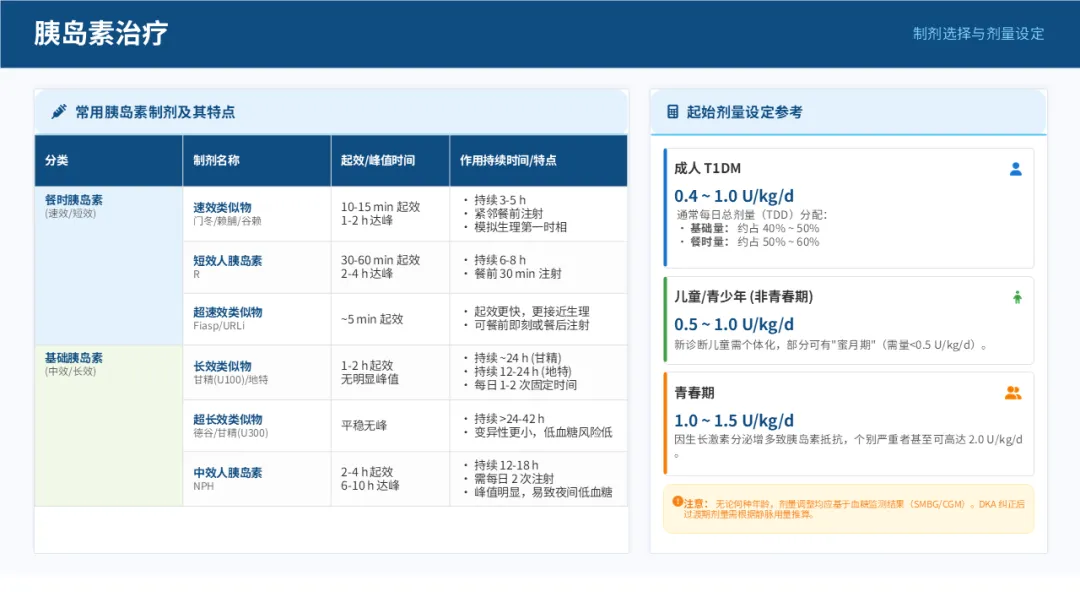Screen dimensions: 1080x608
Task: Click the 0.5 ~ 1.0 U/kg/d dose value
Action: (734, 324)
